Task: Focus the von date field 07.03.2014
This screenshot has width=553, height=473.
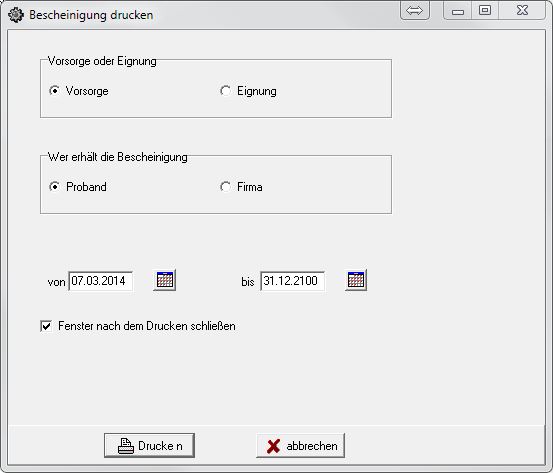Action: (101, 281)
